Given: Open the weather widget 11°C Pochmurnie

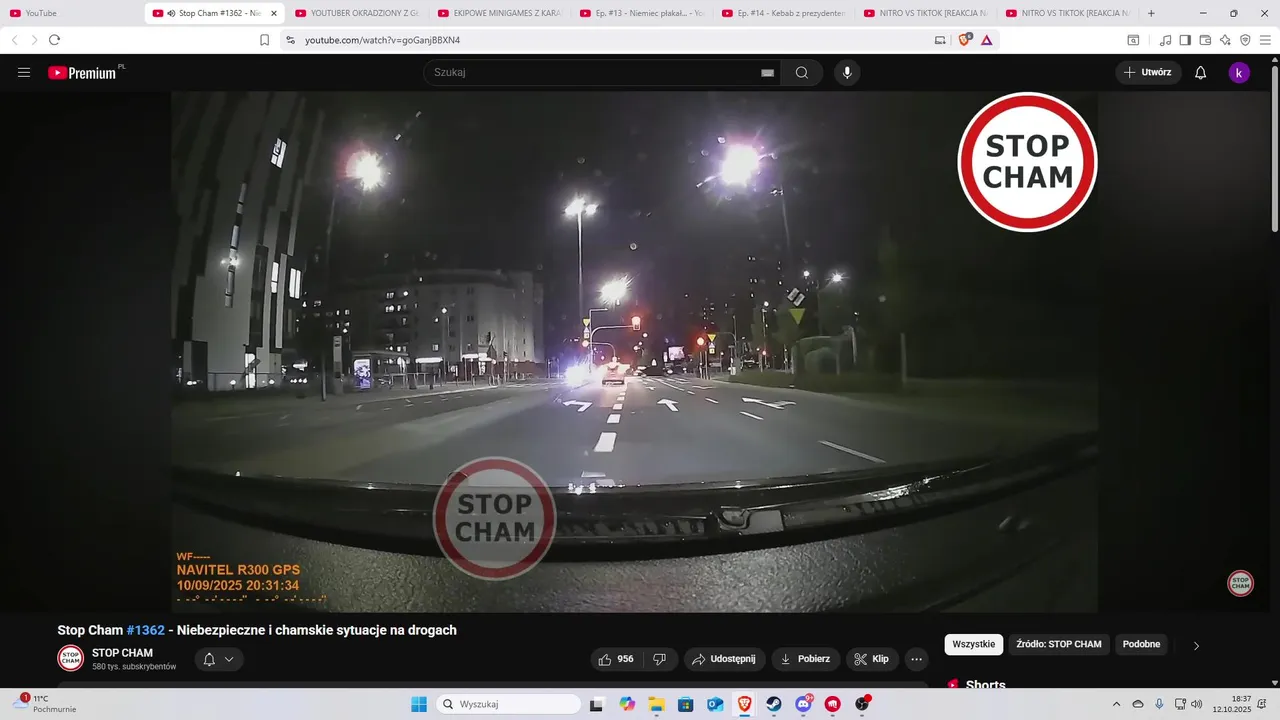Looking at the screenshot, I should coord(45,704).
